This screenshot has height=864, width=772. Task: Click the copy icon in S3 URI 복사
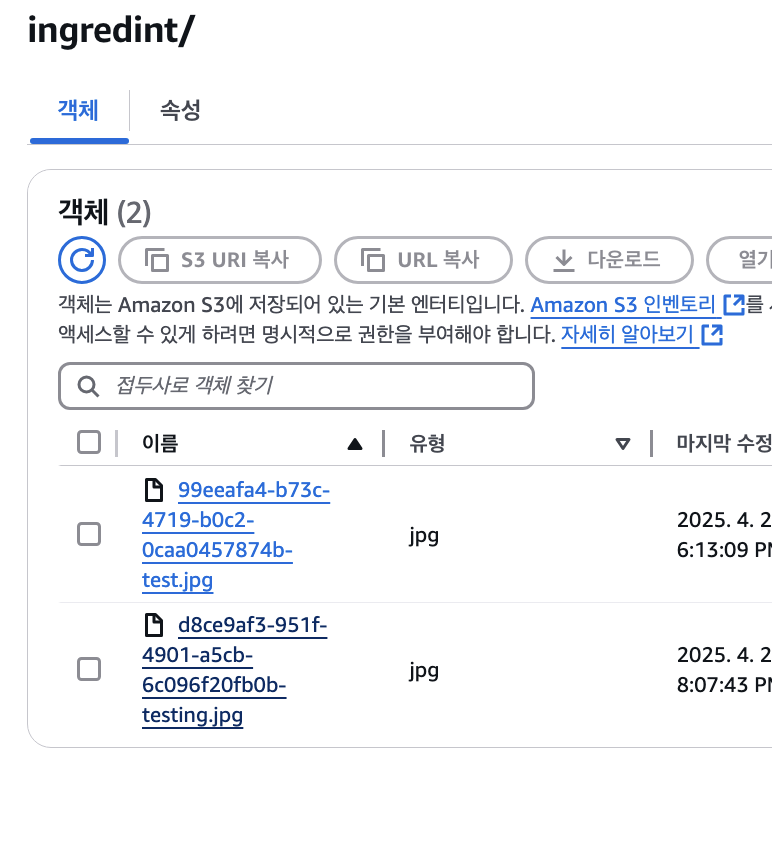(x=156, y=260)
